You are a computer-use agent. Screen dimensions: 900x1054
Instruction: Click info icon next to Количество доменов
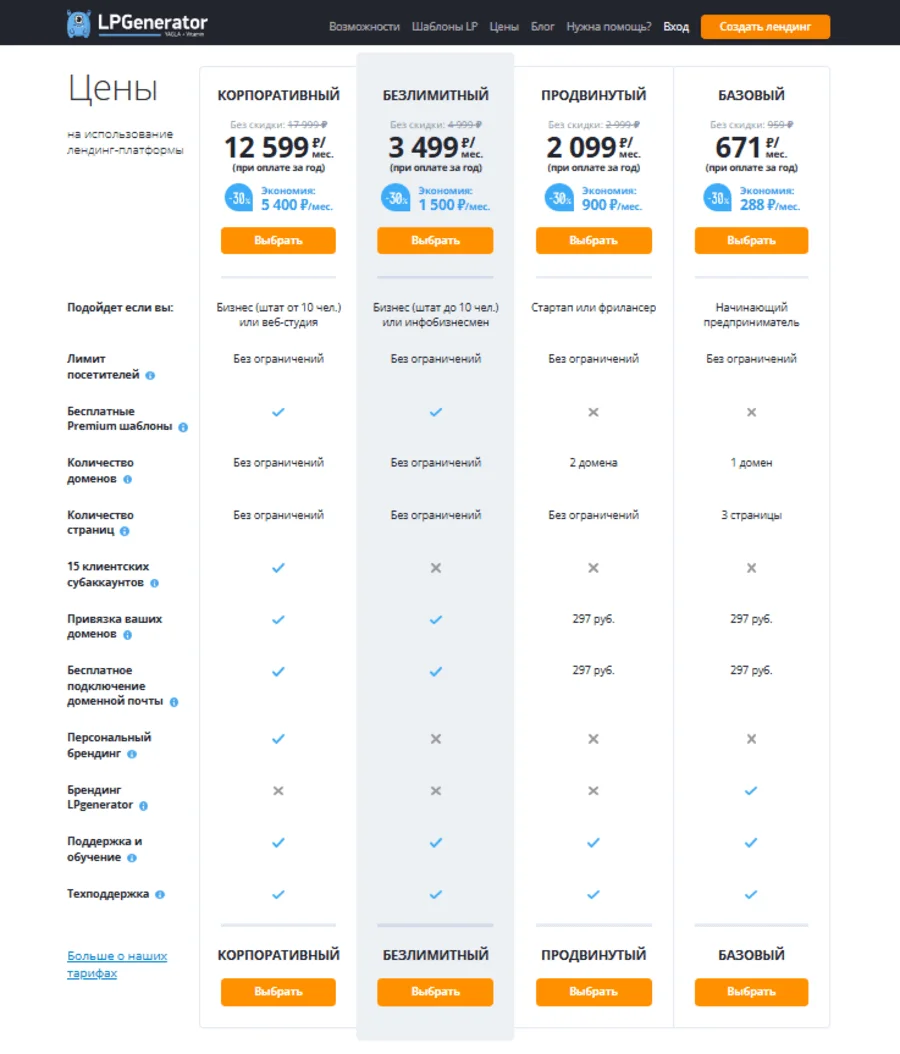[x=127, y=480]
